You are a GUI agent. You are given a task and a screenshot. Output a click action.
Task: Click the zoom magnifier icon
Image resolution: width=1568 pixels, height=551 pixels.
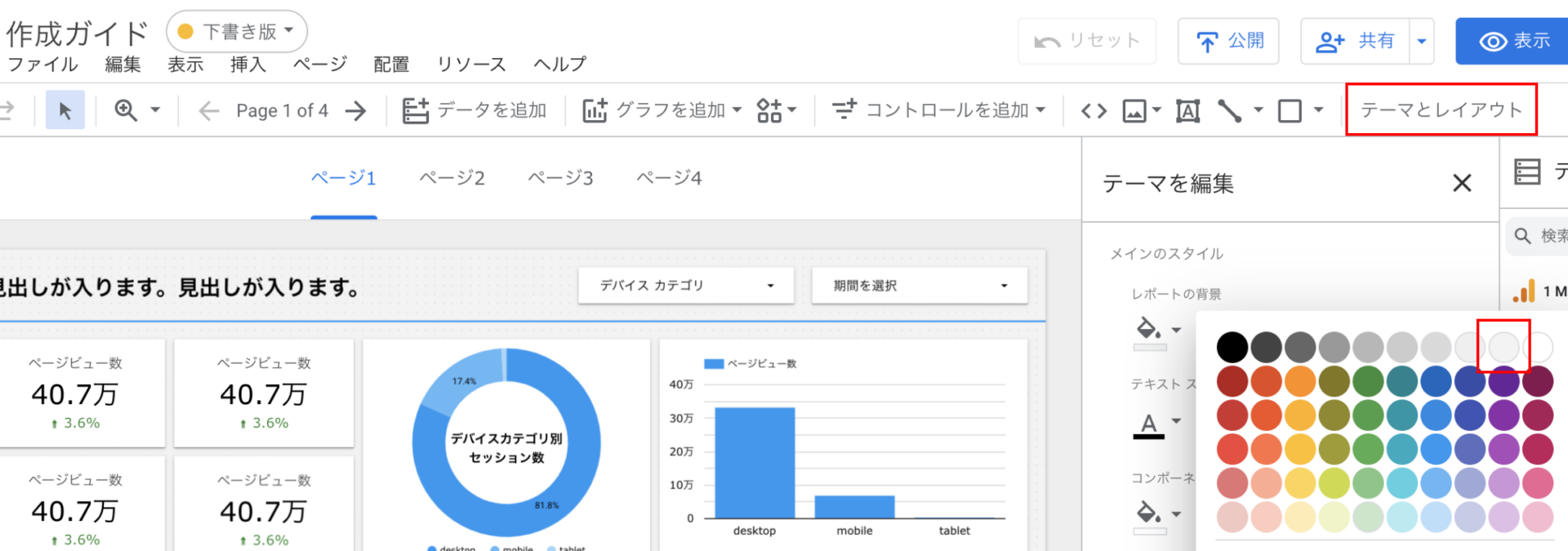(126, 110)
